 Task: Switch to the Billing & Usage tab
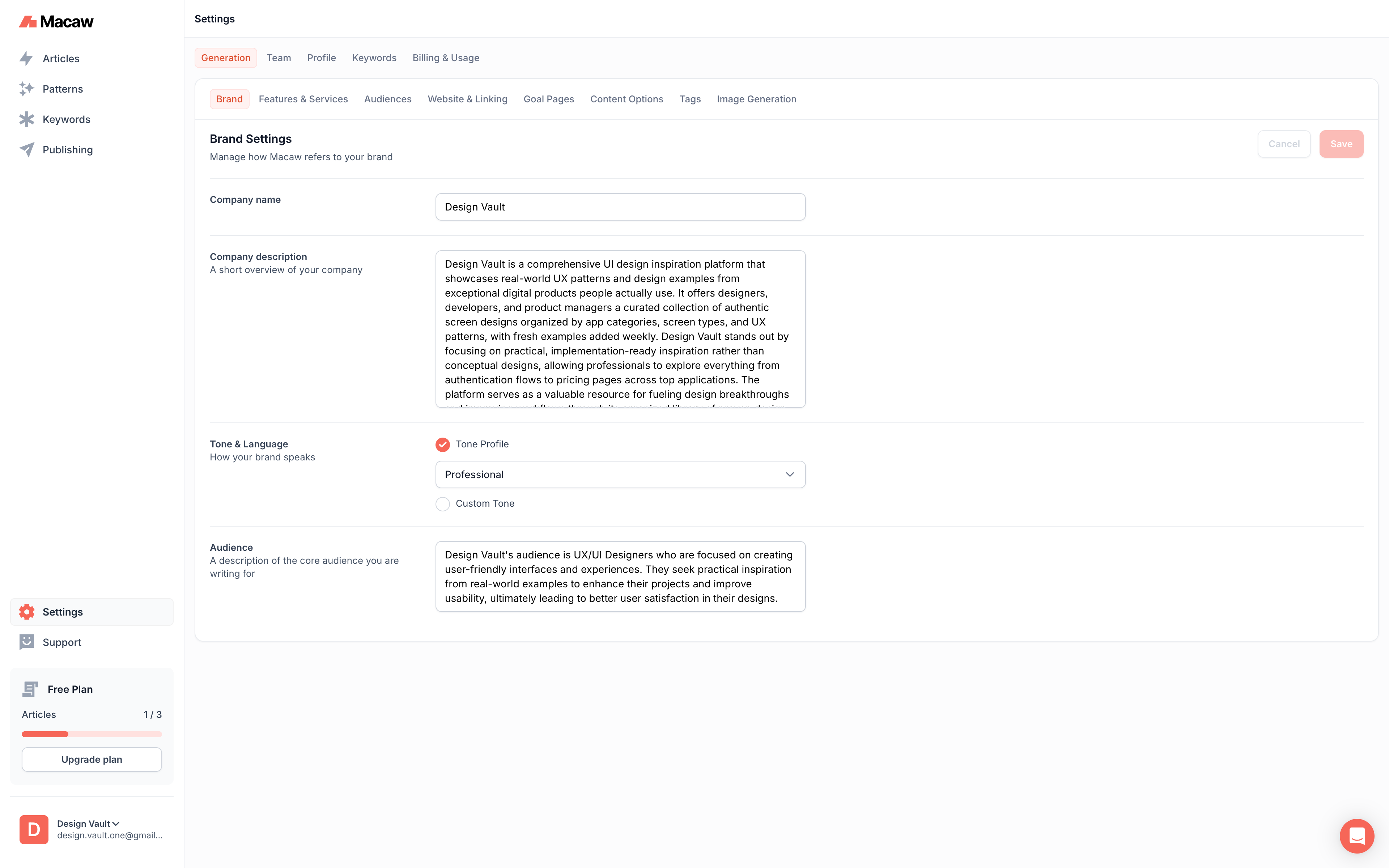click(x=445, y=58)
